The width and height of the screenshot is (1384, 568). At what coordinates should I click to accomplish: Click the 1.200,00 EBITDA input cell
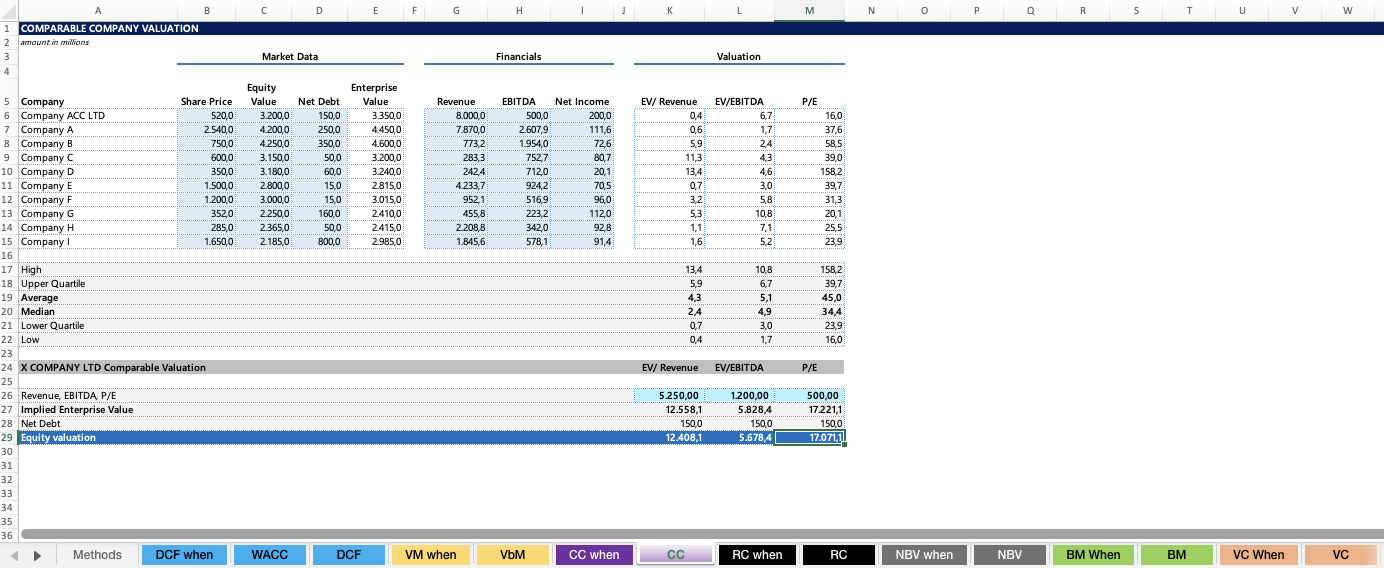coord(739,396)
